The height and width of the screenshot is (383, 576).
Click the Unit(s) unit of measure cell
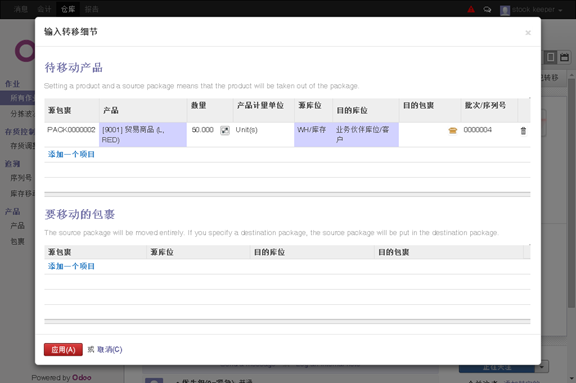pyautogui.click(x=263, y=134)
